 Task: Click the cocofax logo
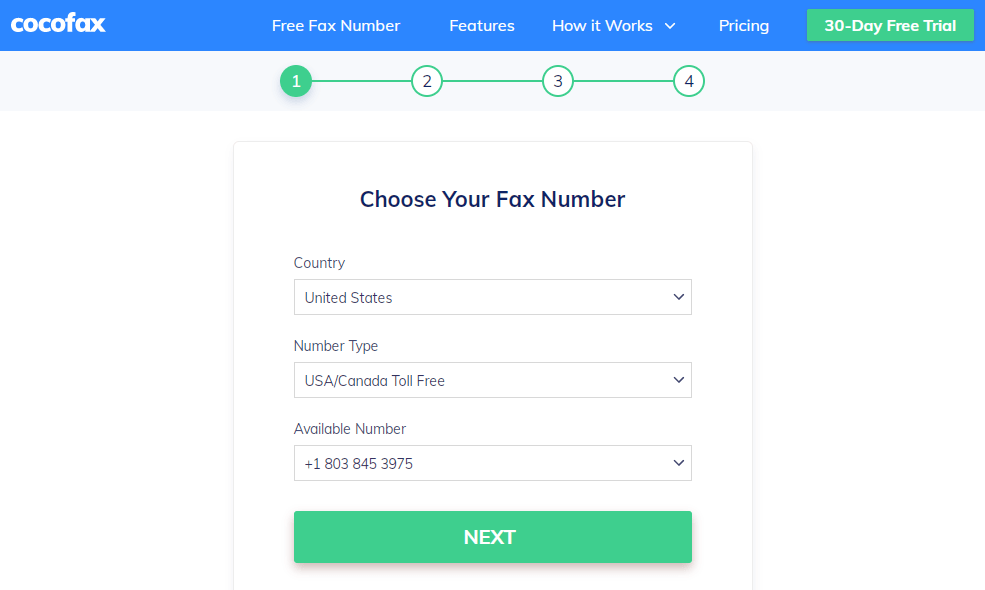pyautogui.click(x=57, y=24)
